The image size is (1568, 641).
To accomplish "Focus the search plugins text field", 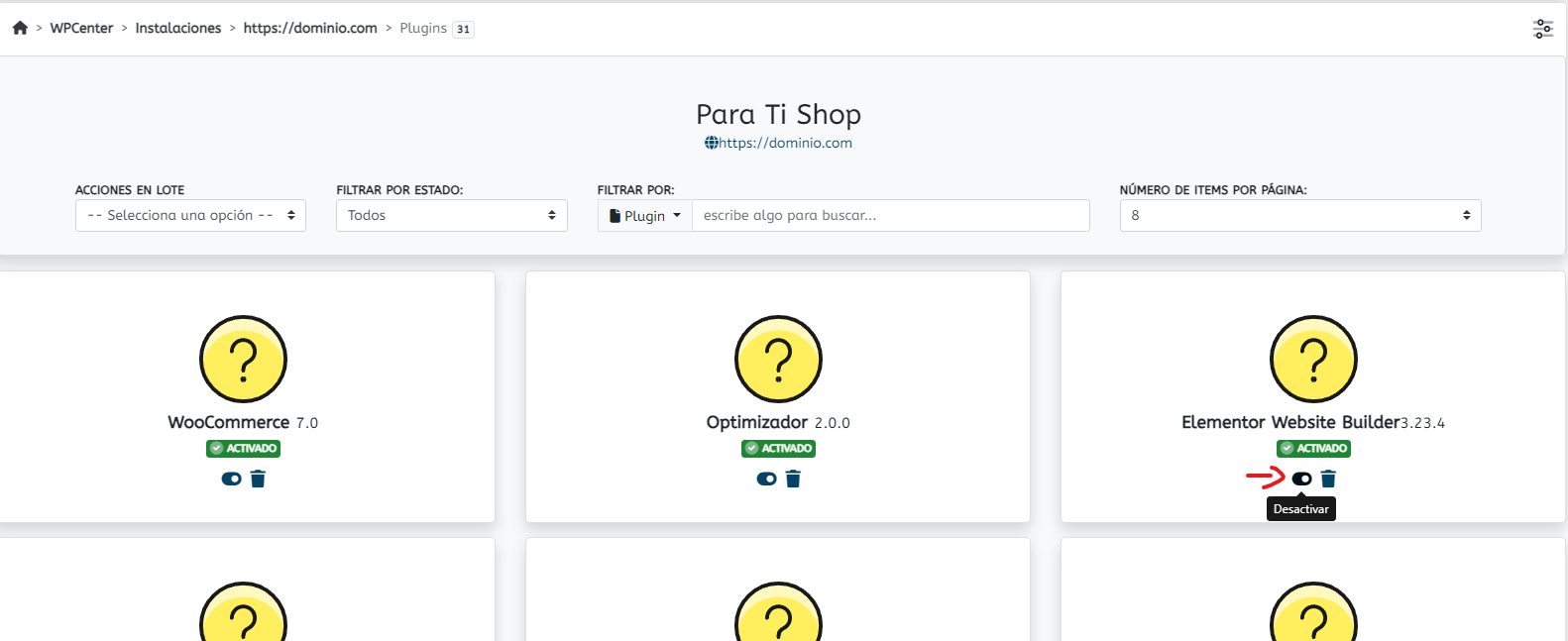I will (x=891, y=215).
